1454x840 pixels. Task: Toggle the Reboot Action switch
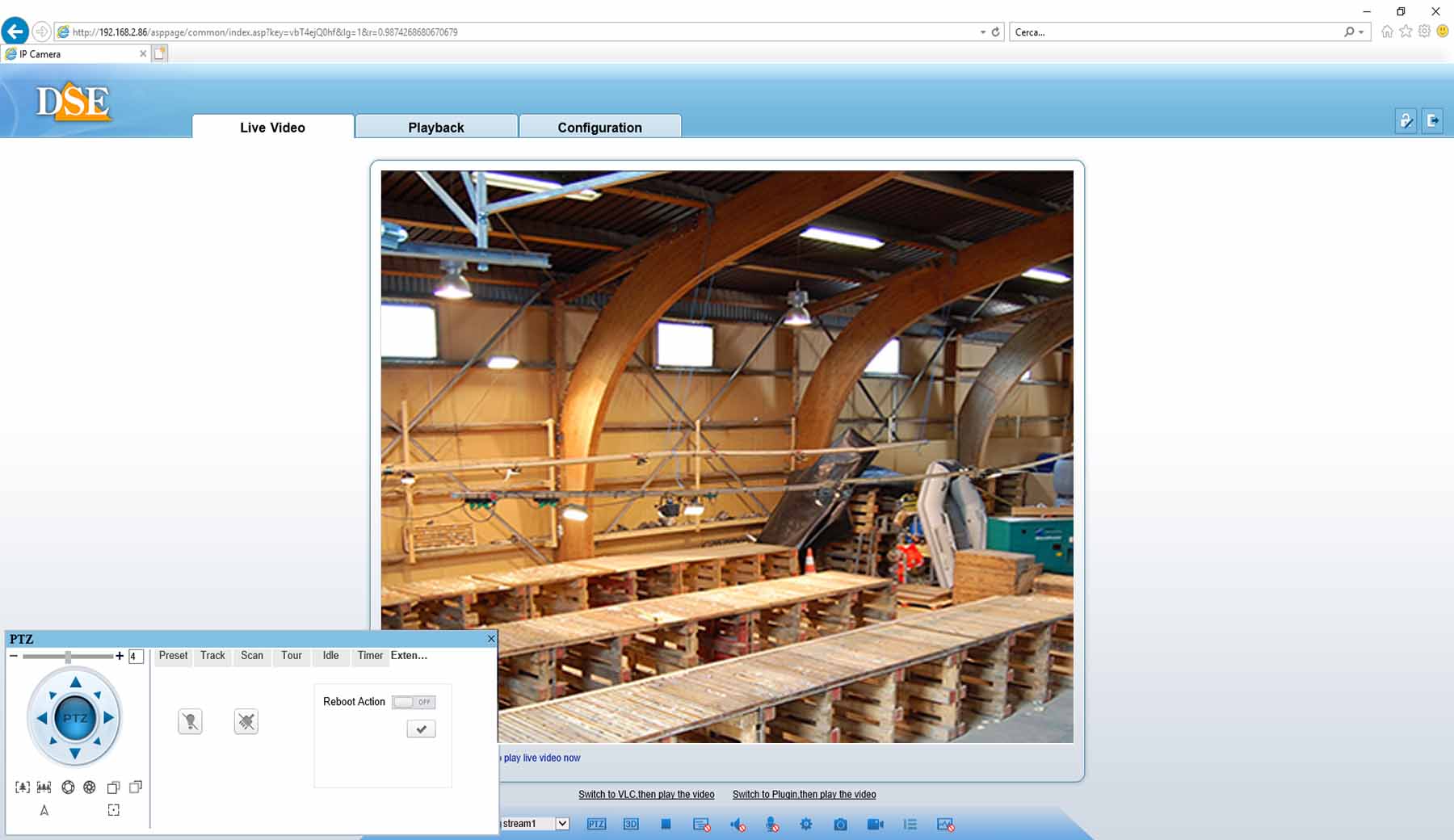coord(414,702)
